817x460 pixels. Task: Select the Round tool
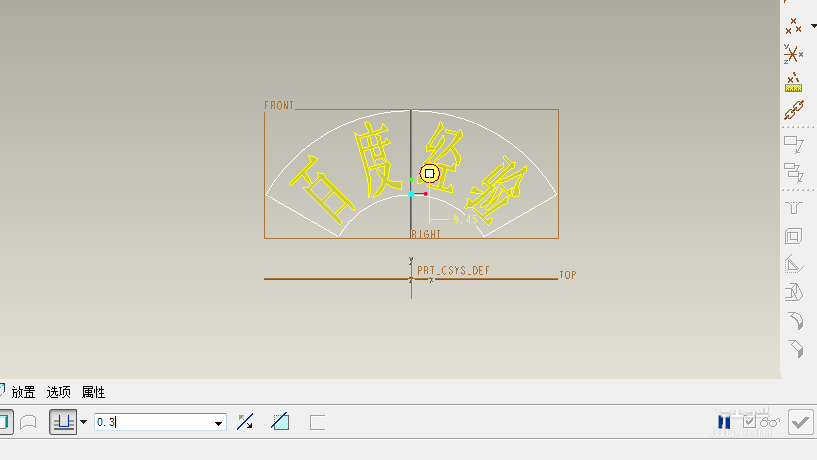(x=796, y=320)
